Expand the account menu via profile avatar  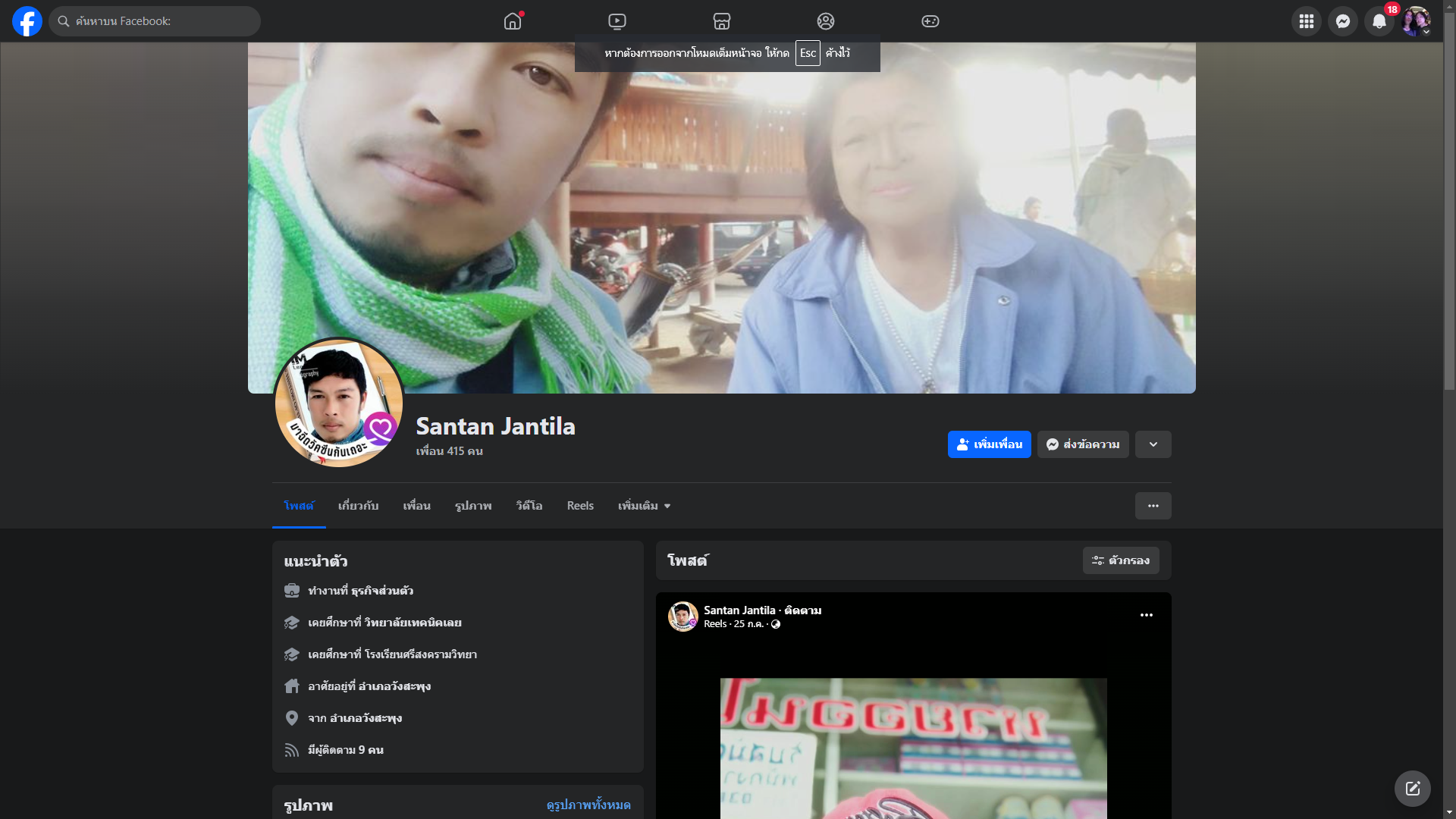[1415, 21]
